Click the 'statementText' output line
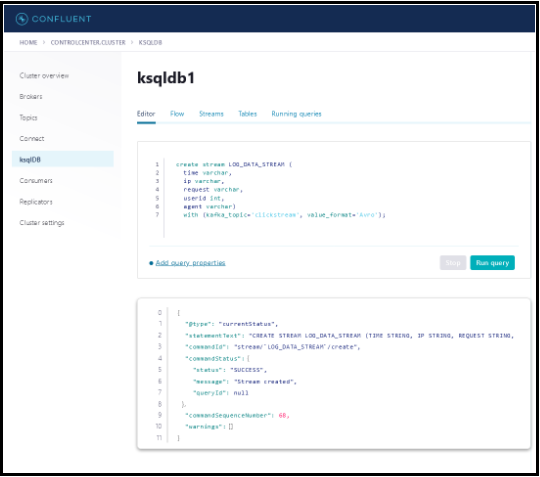The height and width of the screenshot is (477, 540). [350, 335]
